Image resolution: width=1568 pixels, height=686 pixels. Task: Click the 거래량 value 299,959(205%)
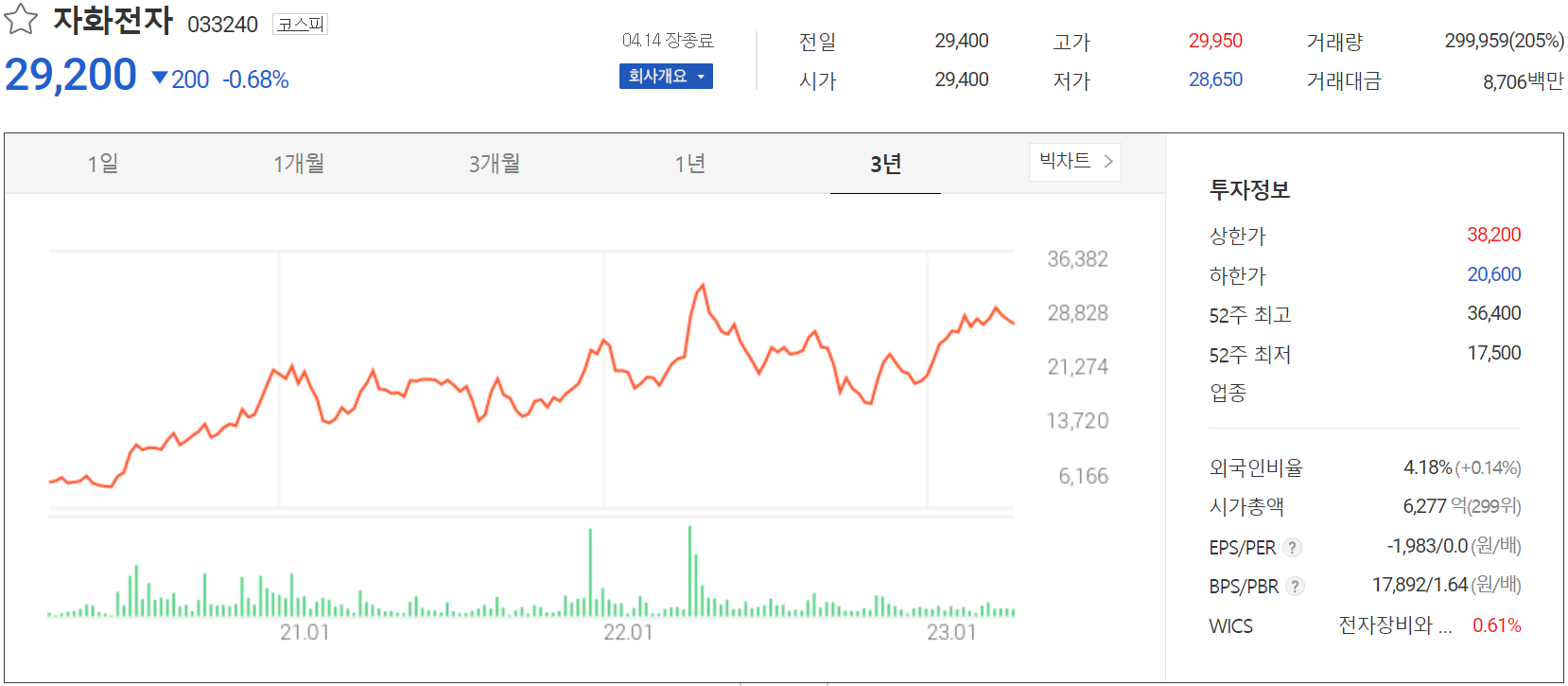[1504, 41]
